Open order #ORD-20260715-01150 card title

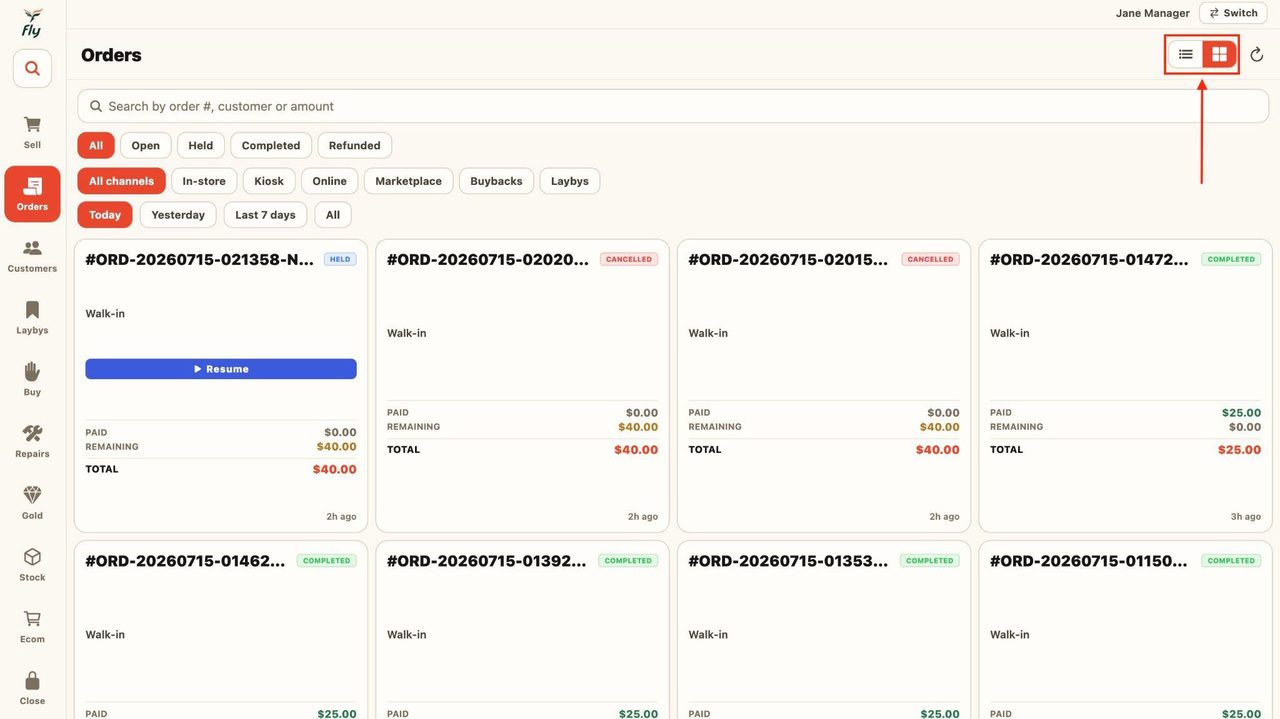pos(1091,561)
